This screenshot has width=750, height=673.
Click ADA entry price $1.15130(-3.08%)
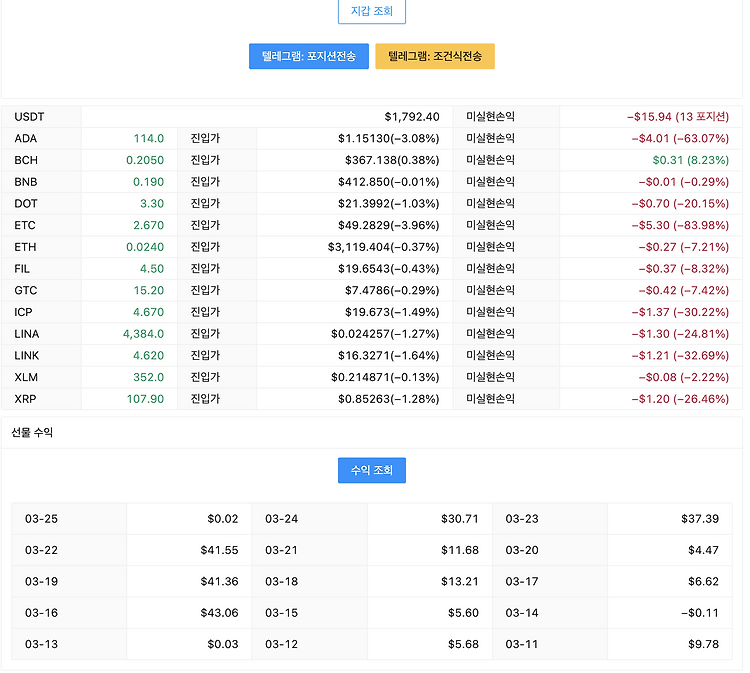[388, 138]
